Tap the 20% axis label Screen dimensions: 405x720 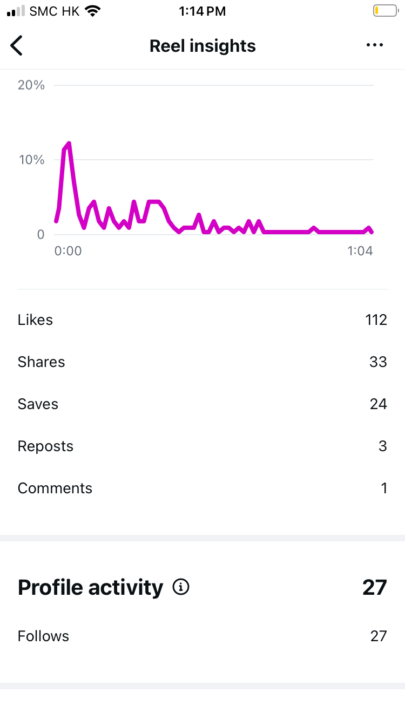(31, 85)
